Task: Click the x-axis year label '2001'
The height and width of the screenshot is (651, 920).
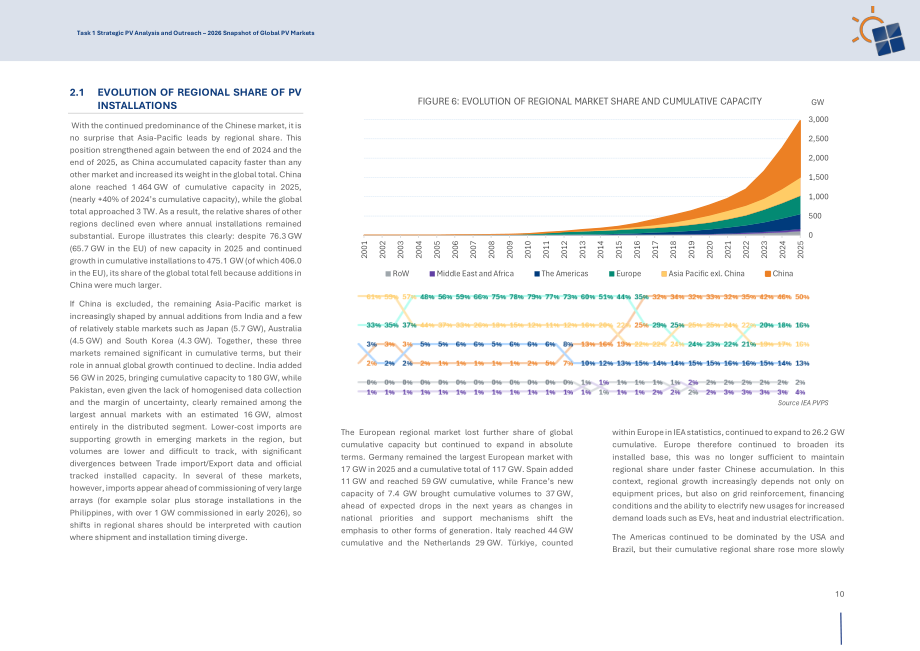Action: 364,249
